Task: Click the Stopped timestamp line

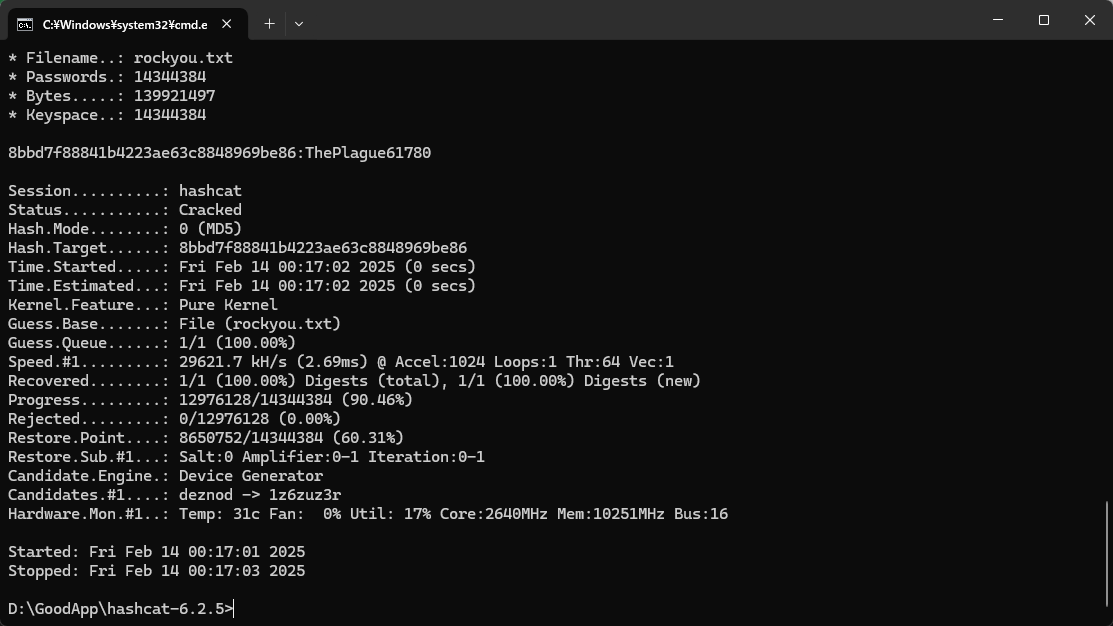Action: [x=157, y=571]
